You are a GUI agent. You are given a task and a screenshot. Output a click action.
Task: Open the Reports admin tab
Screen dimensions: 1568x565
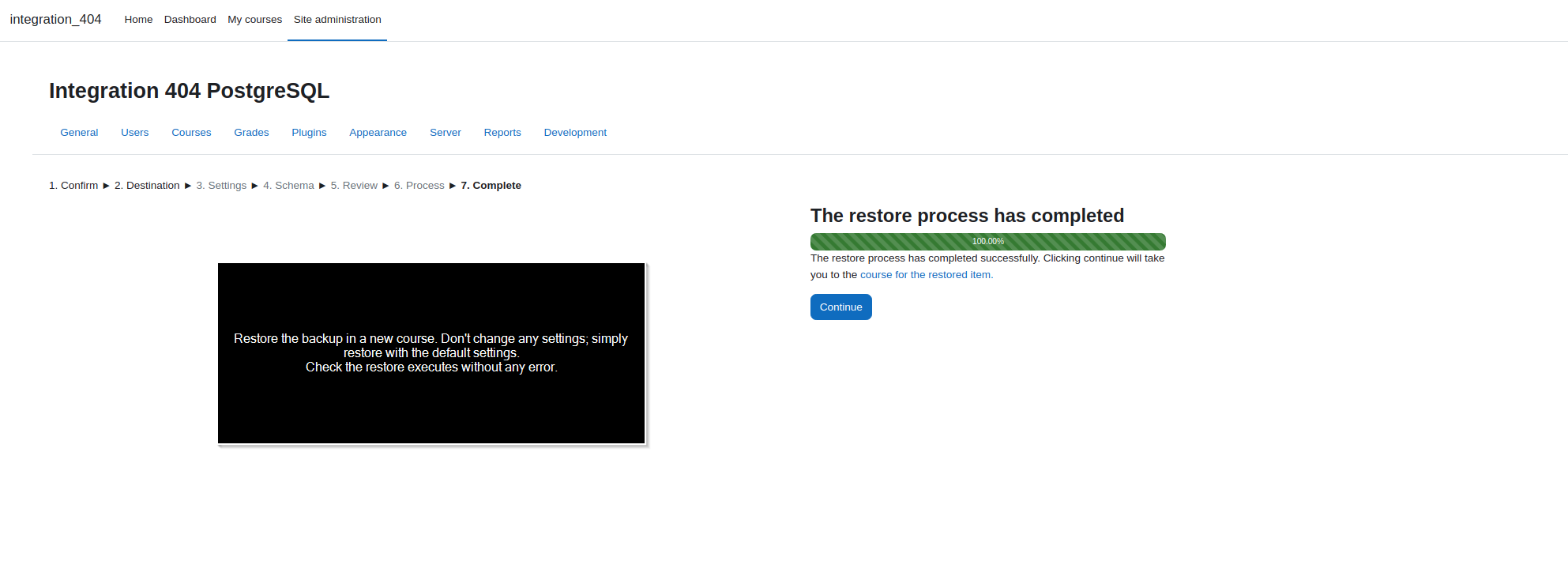pos(502,133)
